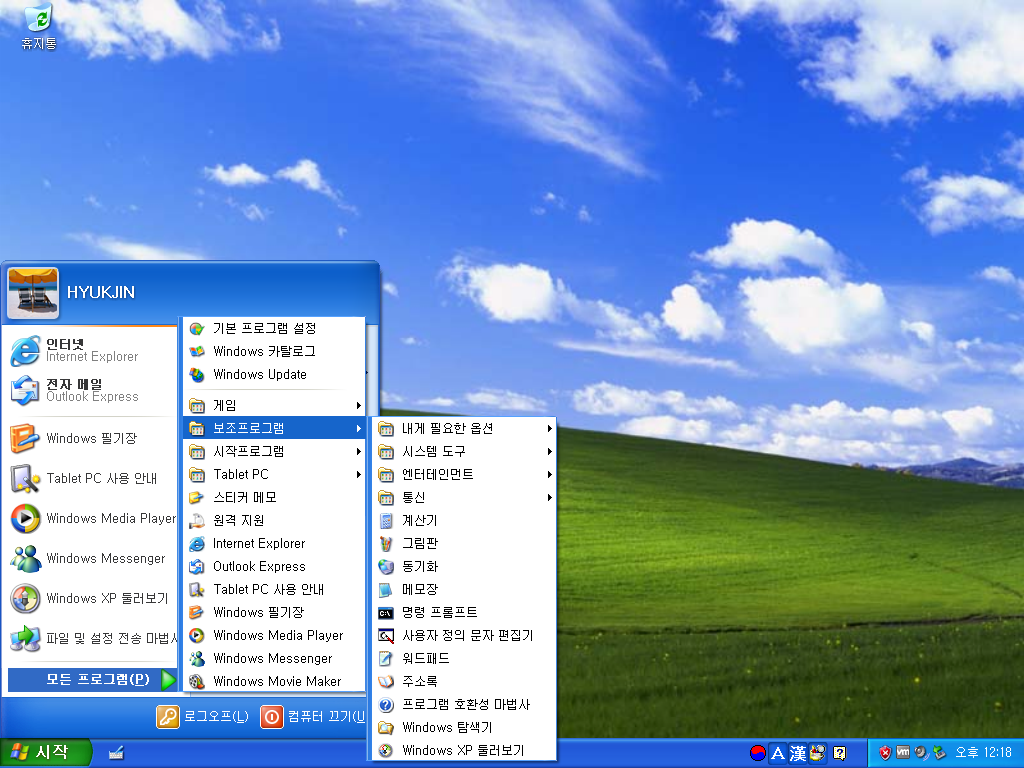Open Windows XP 둘러보기 in the 보조프로그램 menu

click(464, 750)
